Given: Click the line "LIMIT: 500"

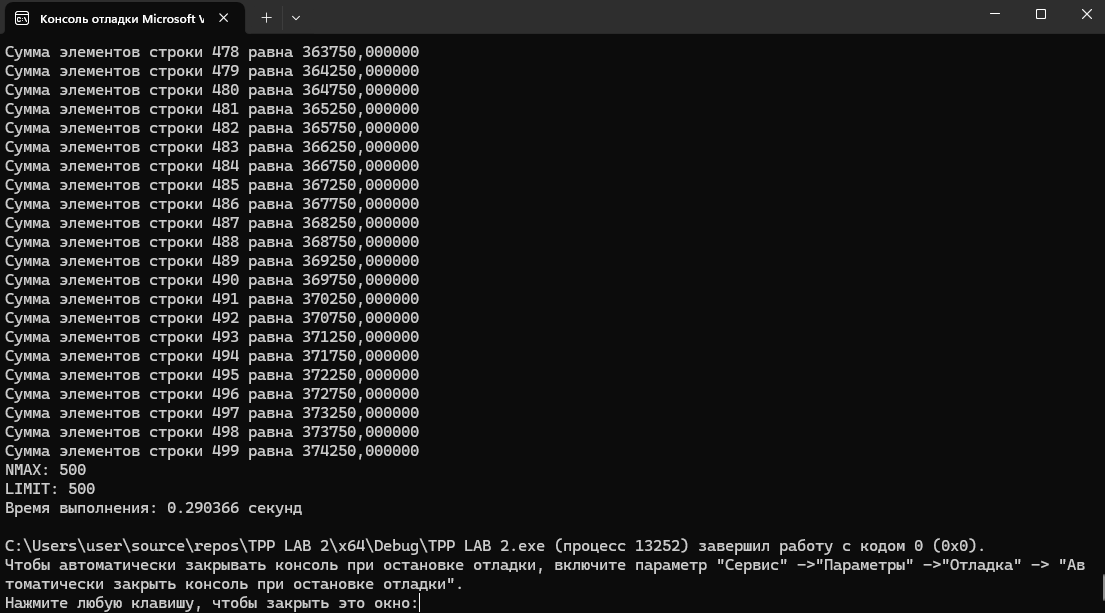Looking at the screenshot, I should 50,489.
